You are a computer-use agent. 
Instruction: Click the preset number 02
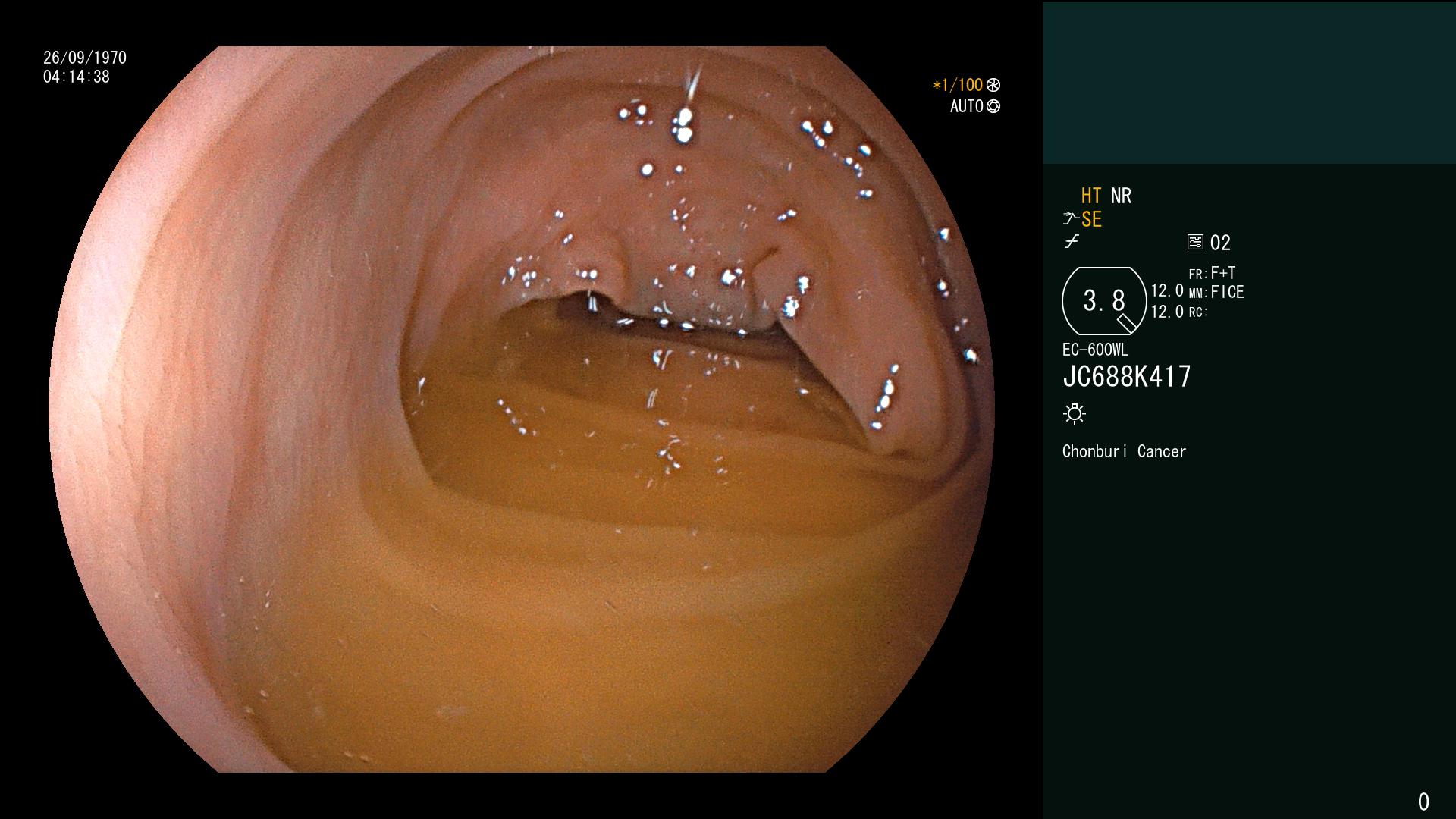(x=1220, y=243)
